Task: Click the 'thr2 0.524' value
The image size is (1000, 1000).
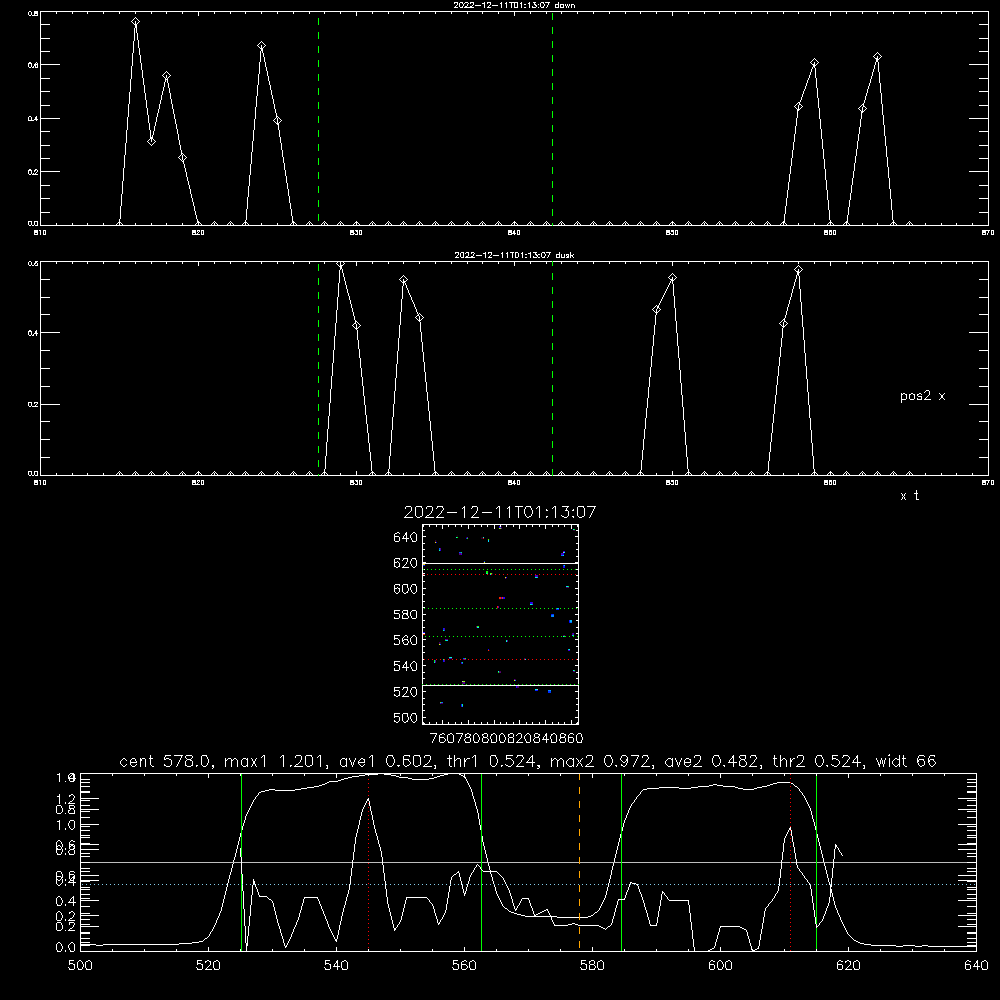Action: pos(818,761)
